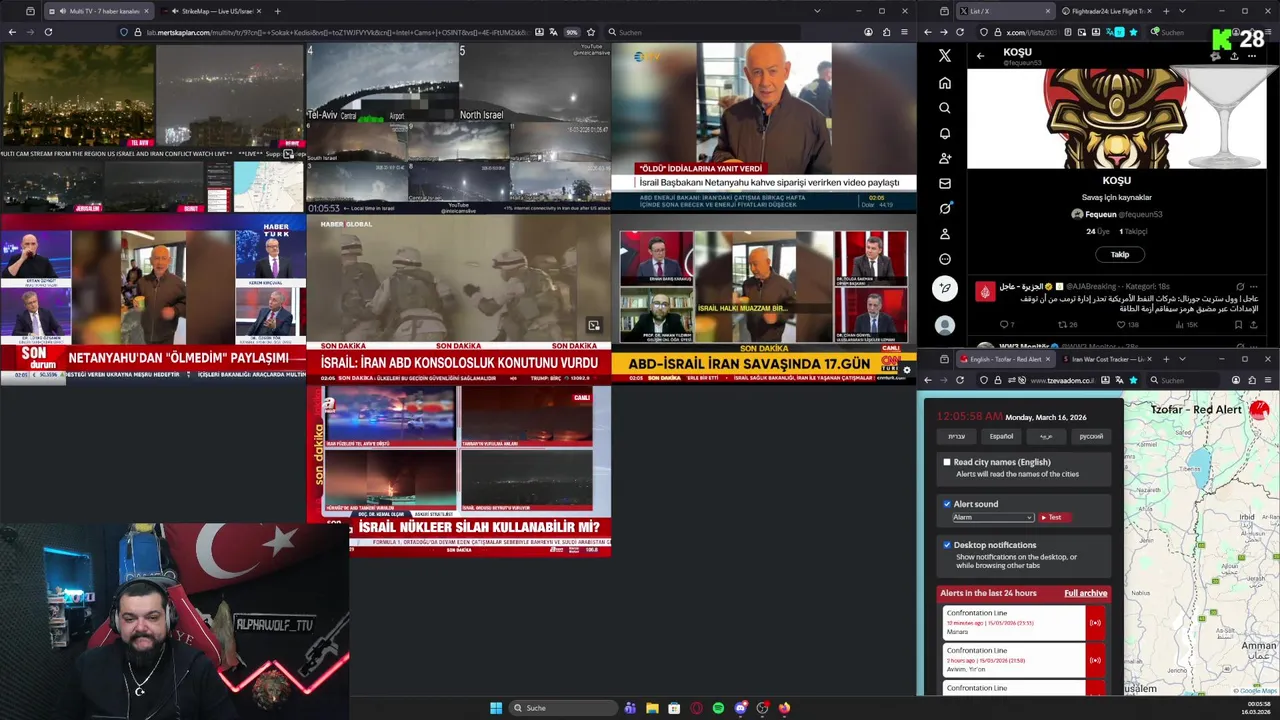
Task: Bookmark the AJABreaking post
Action: 1238,324
